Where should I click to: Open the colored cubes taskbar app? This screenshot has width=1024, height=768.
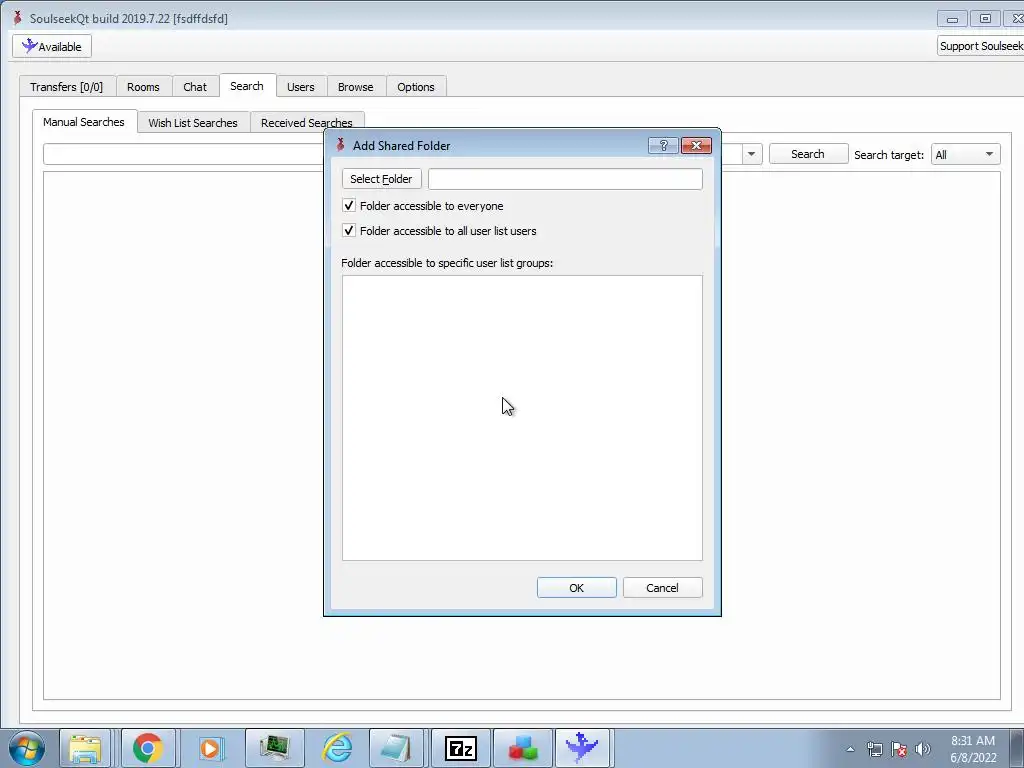[522, 748]
